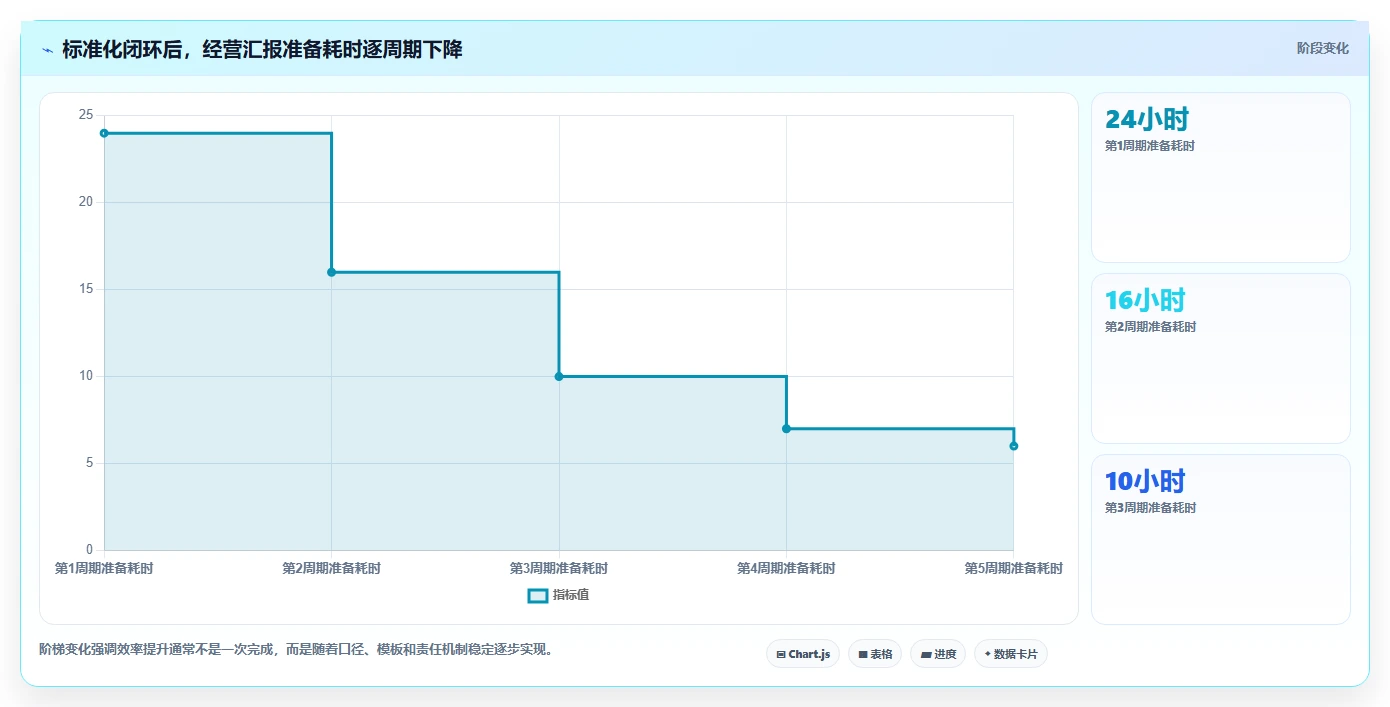Toggle the 指标值 legend swatch
Image resolution: width=1390 pixels, height=707 pixels.
[537, 596]
